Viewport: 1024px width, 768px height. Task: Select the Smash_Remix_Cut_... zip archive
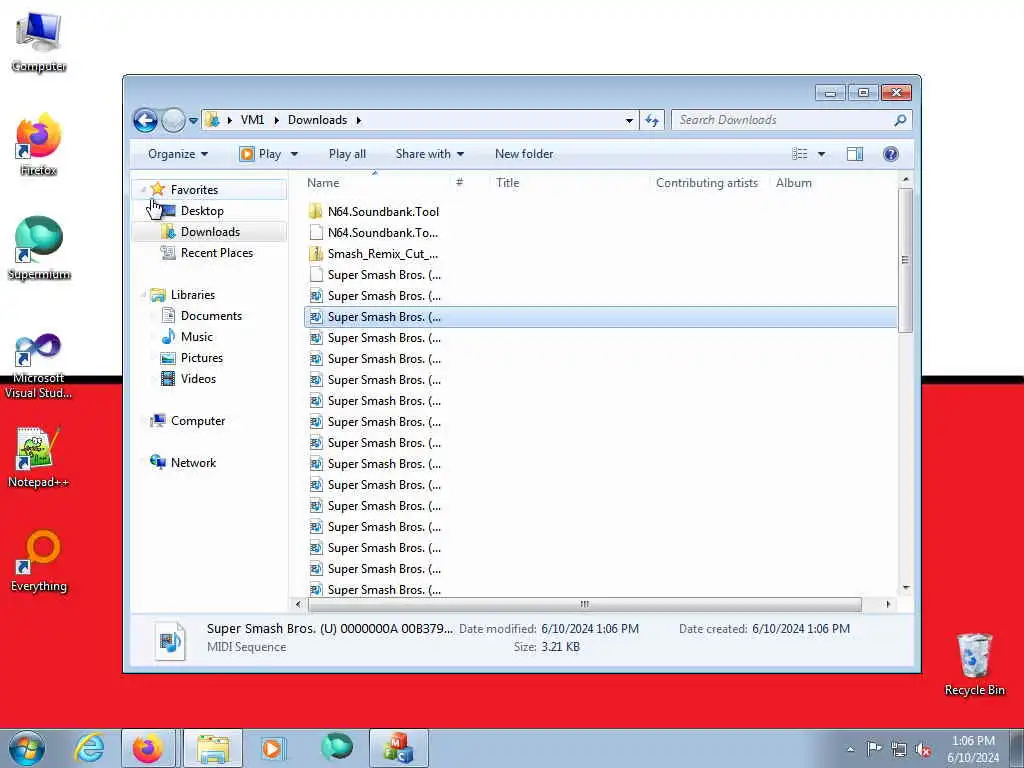tap(383, 254)
